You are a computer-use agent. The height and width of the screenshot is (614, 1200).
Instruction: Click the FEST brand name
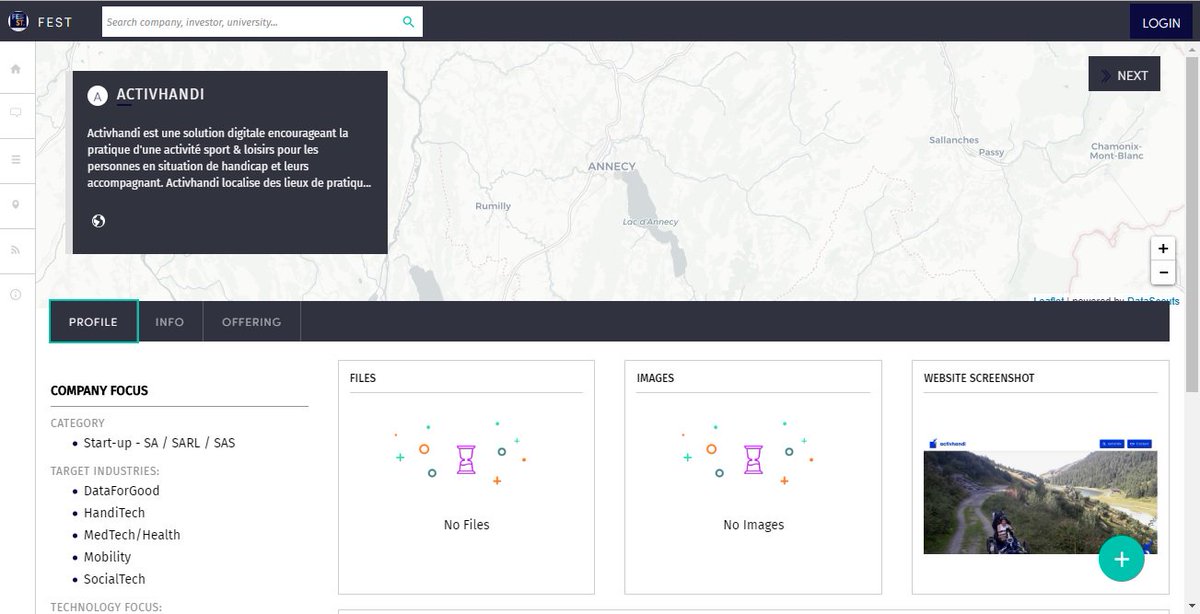coord(55,22)
